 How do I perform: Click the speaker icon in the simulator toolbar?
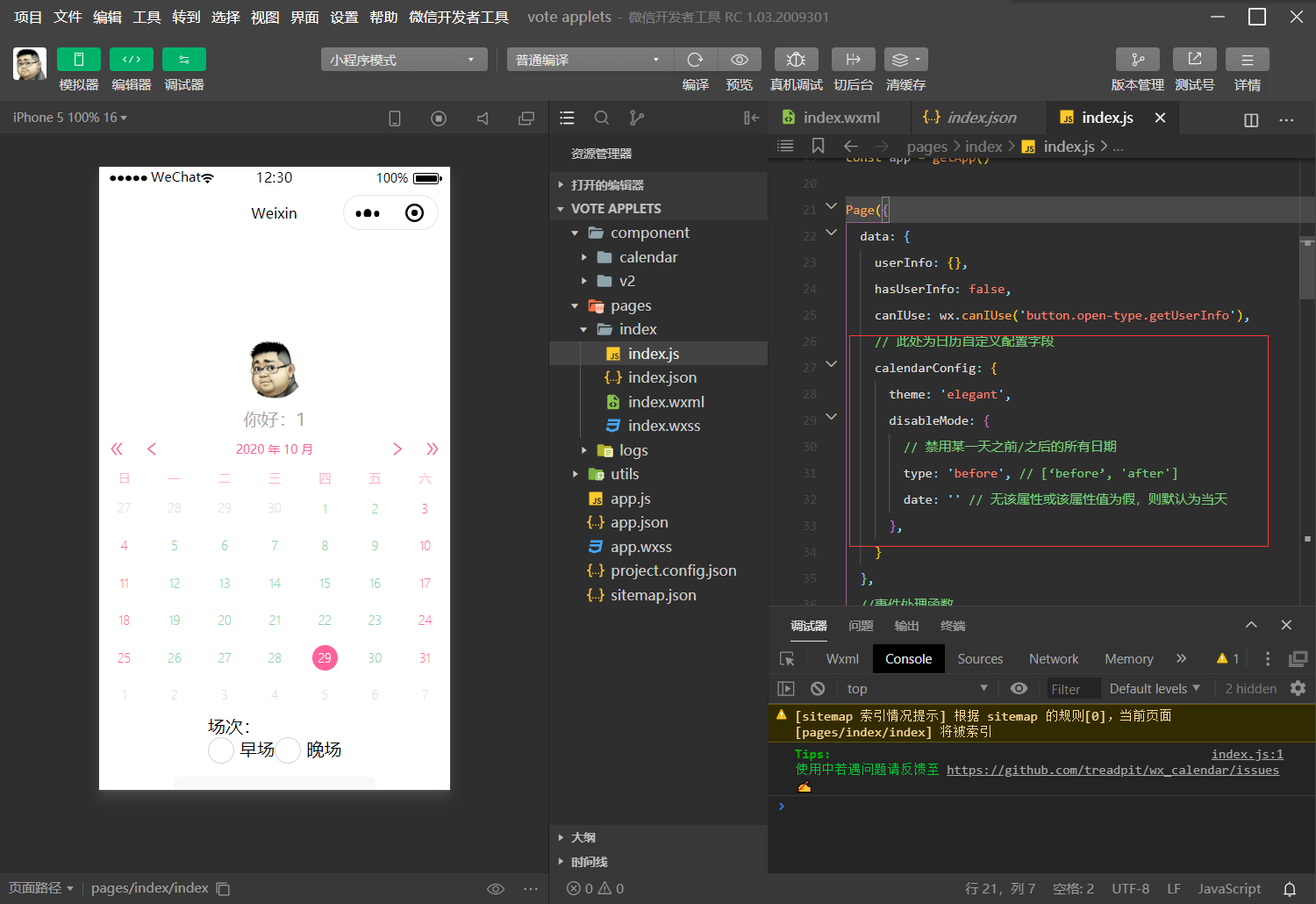click(483, 117)
